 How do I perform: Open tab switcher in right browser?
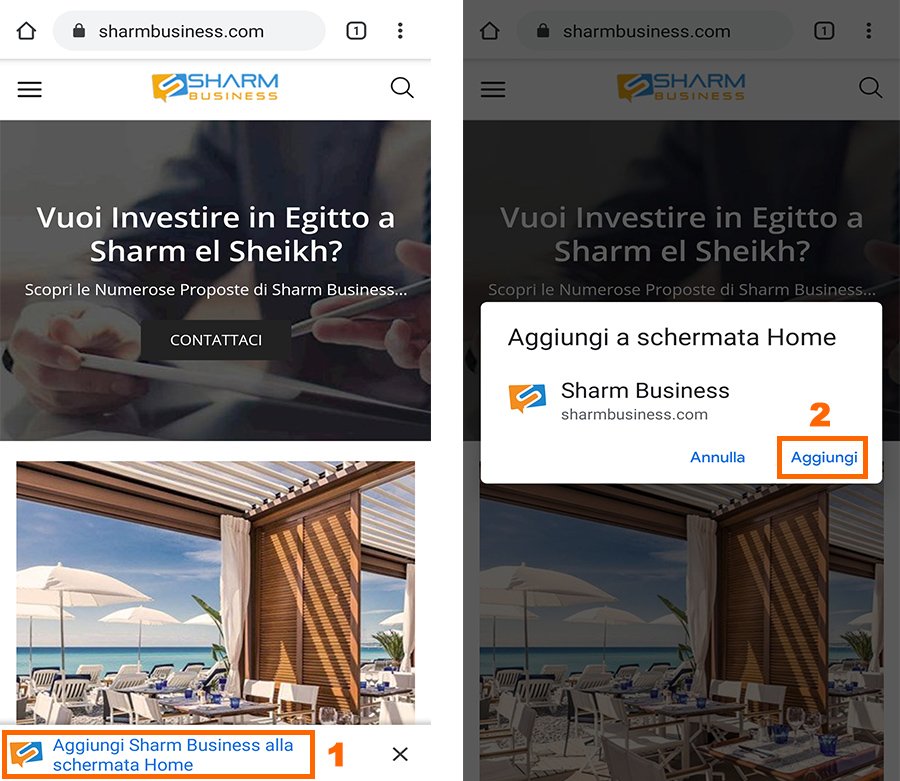824,30
